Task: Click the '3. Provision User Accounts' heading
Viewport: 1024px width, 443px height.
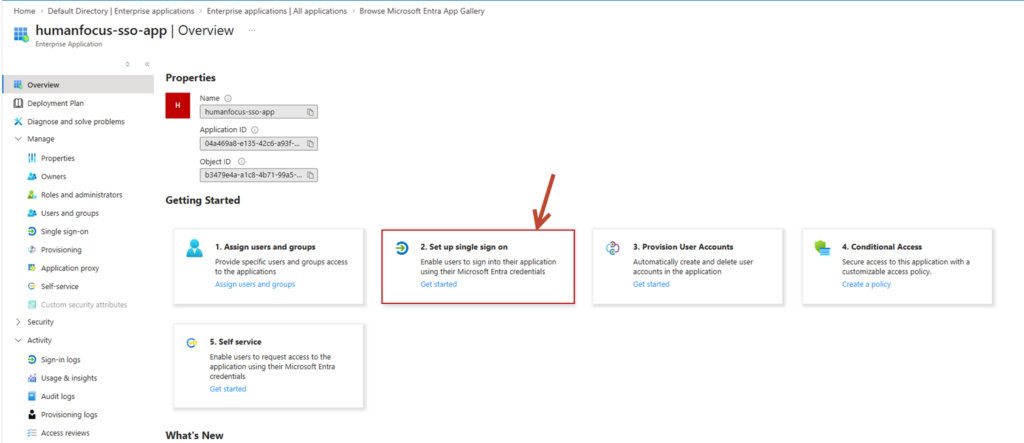Action: pos(683,247)
